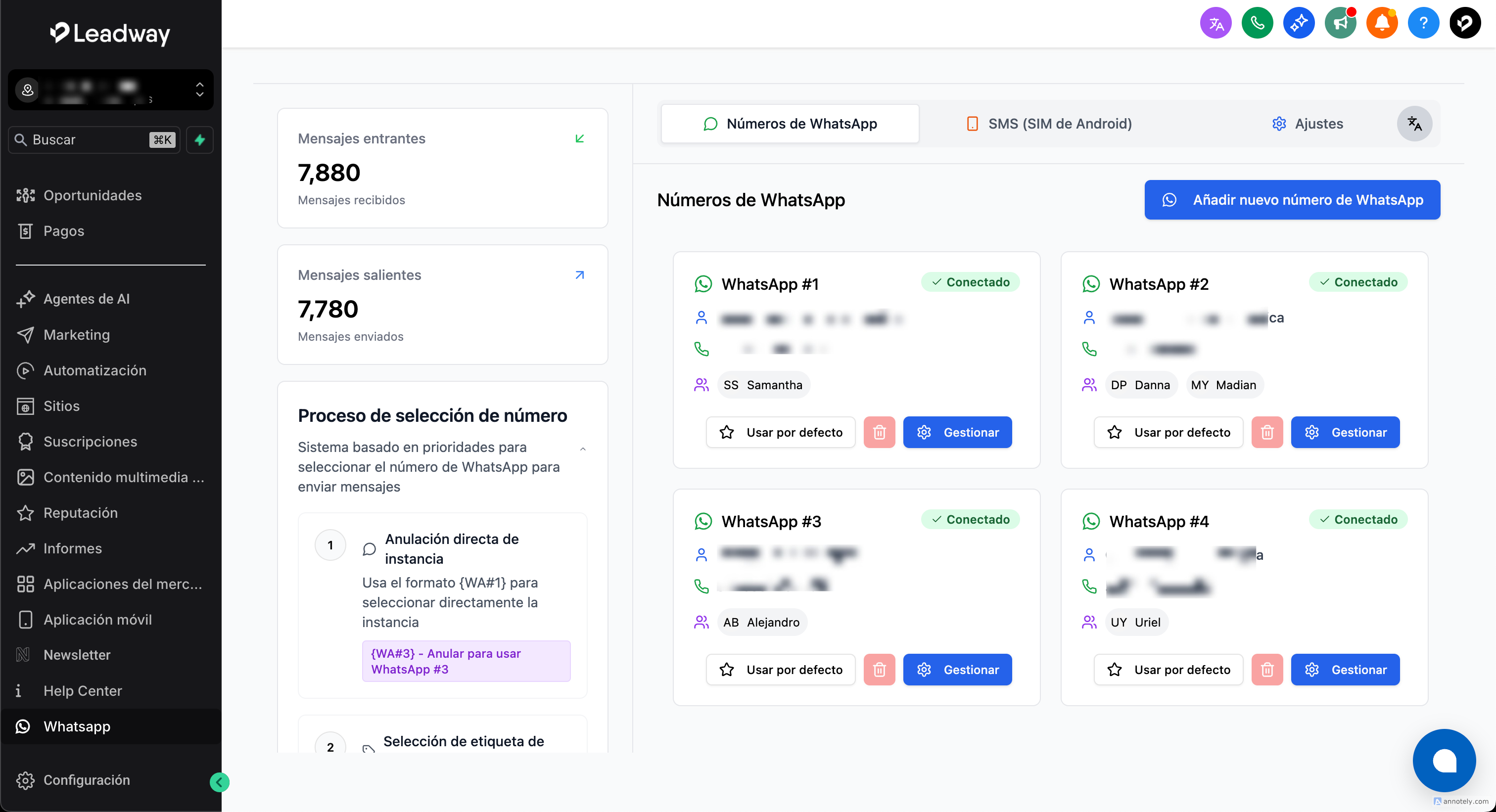
Task: Open the blue chat bubble widget
Action: tap(1444, 761)
